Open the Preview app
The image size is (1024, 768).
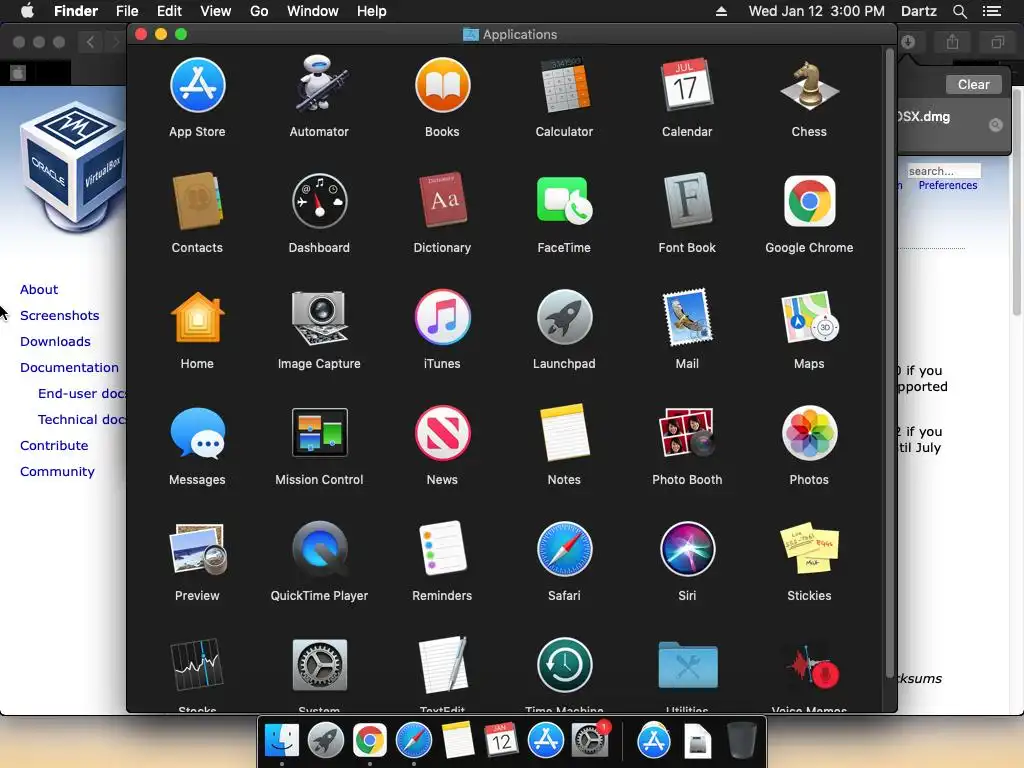(x=197, y=549)
